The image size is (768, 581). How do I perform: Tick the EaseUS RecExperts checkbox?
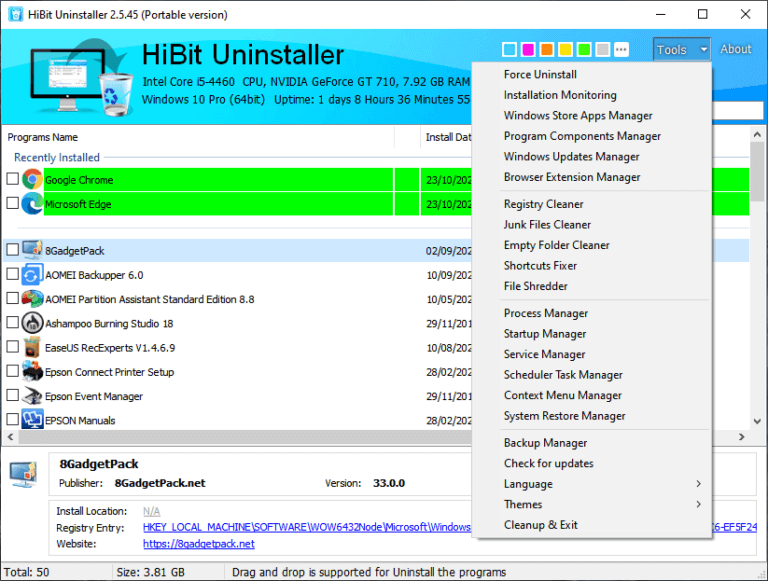pyautogui.click(x=13, y=347)
